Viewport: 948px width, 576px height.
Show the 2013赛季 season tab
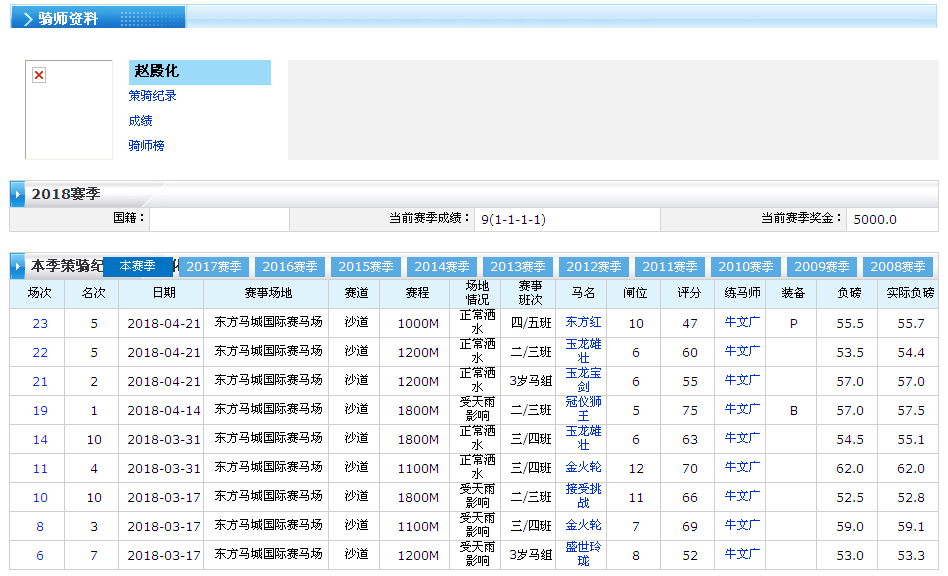coord(518,267)
